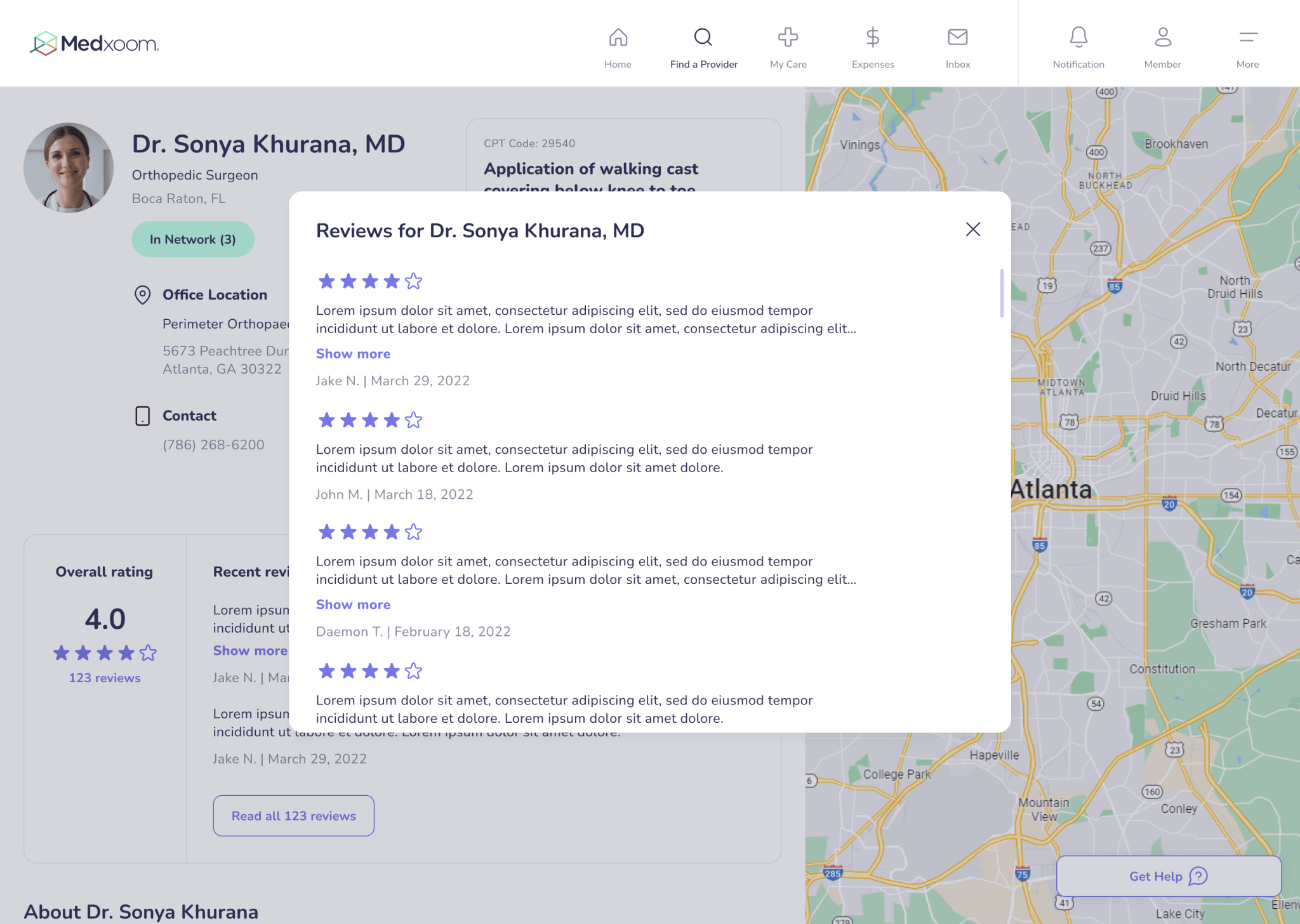Viewport: 1300px width, 924px height.
Task: Click In Network (3) badge
Action: click(193, 239)
